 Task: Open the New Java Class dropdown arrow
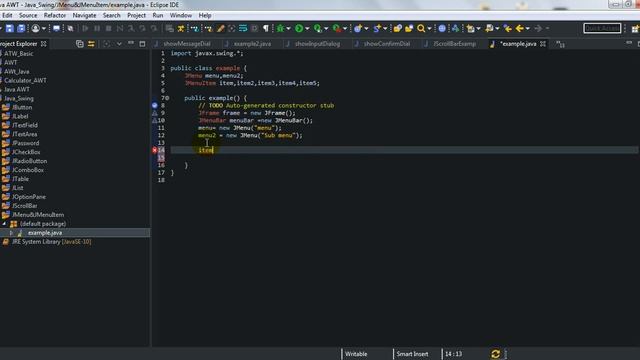click(x=385, y=29)
